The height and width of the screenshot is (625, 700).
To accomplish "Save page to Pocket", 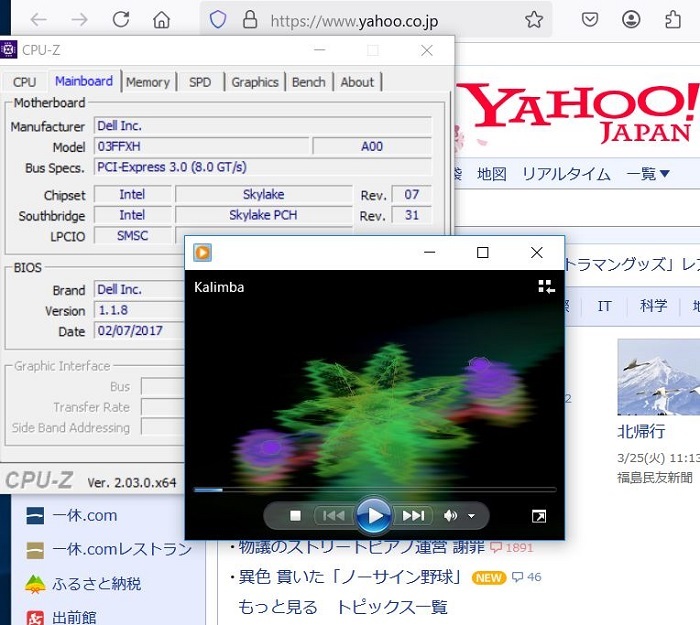I will pos(590,20).
